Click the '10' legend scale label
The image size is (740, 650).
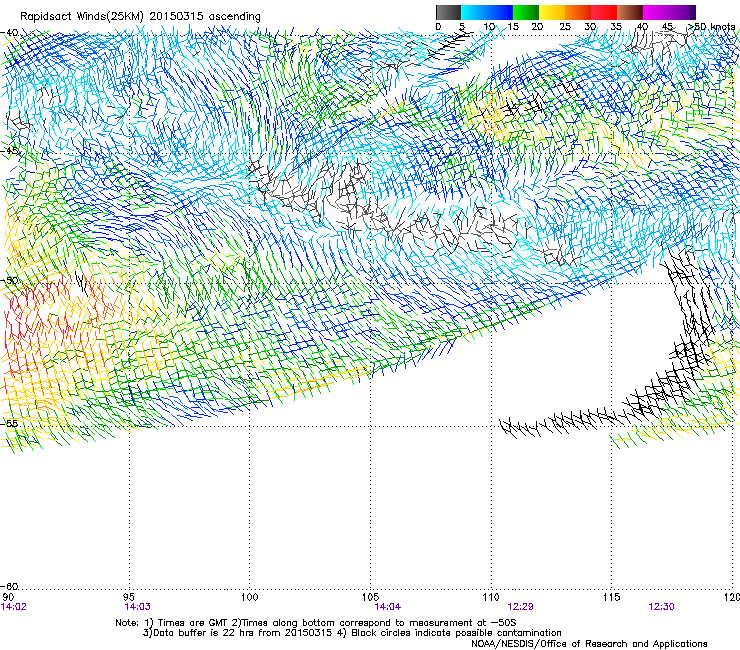(x=488, y=27)
